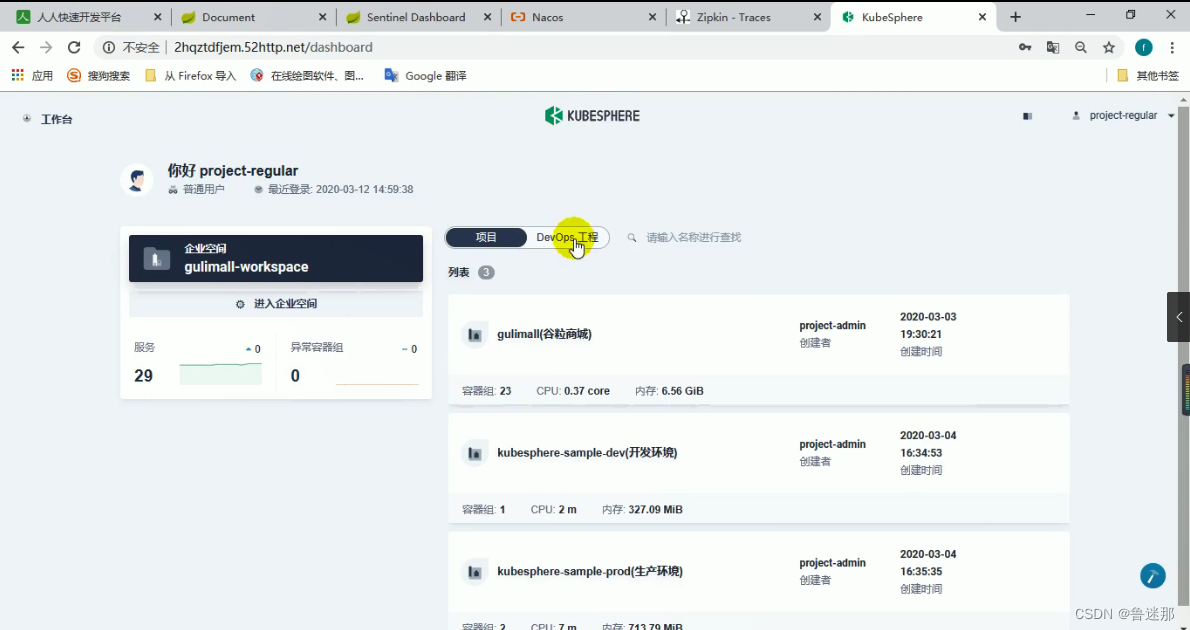Click the translate page icon
1190x630 pixels.
pos(1053,47)
